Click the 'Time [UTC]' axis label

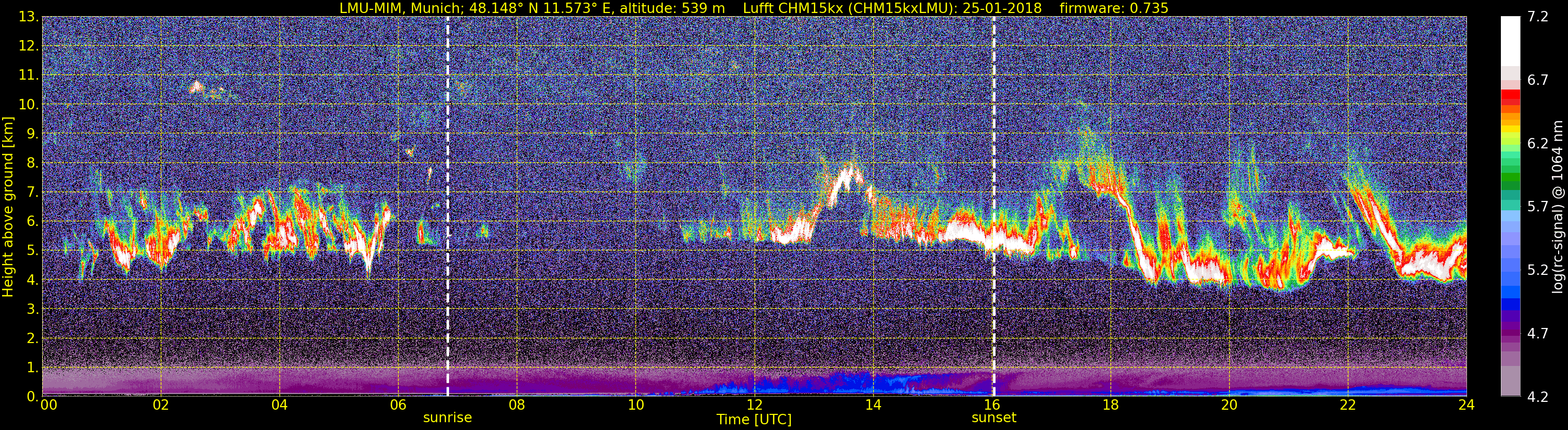tap(754, 420)
